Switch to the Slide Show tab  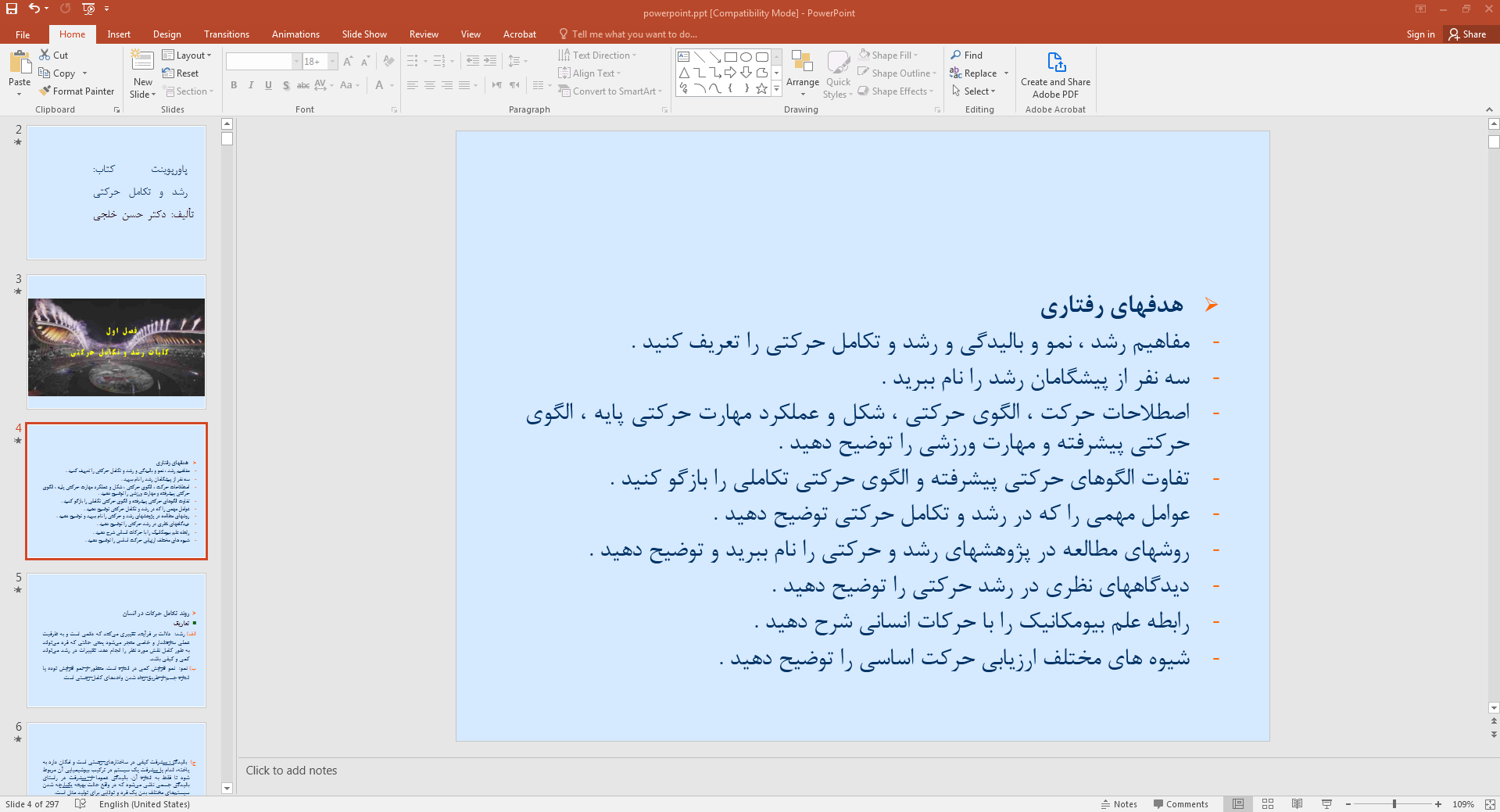click(364, 34)
